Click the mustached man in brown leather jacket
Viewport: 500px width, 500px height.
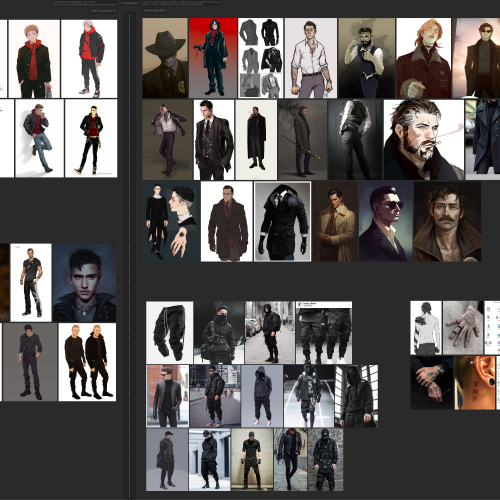(447, 221)
